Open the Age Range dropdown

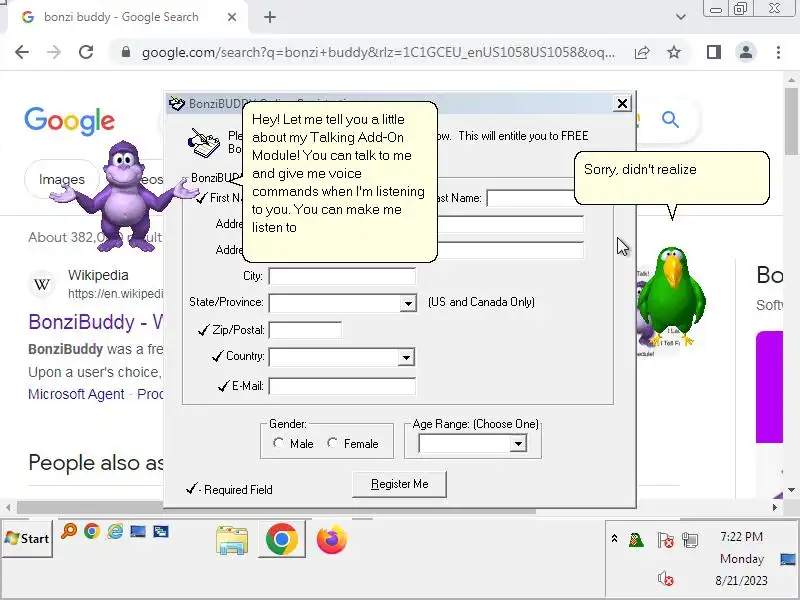tap(518, 443)
